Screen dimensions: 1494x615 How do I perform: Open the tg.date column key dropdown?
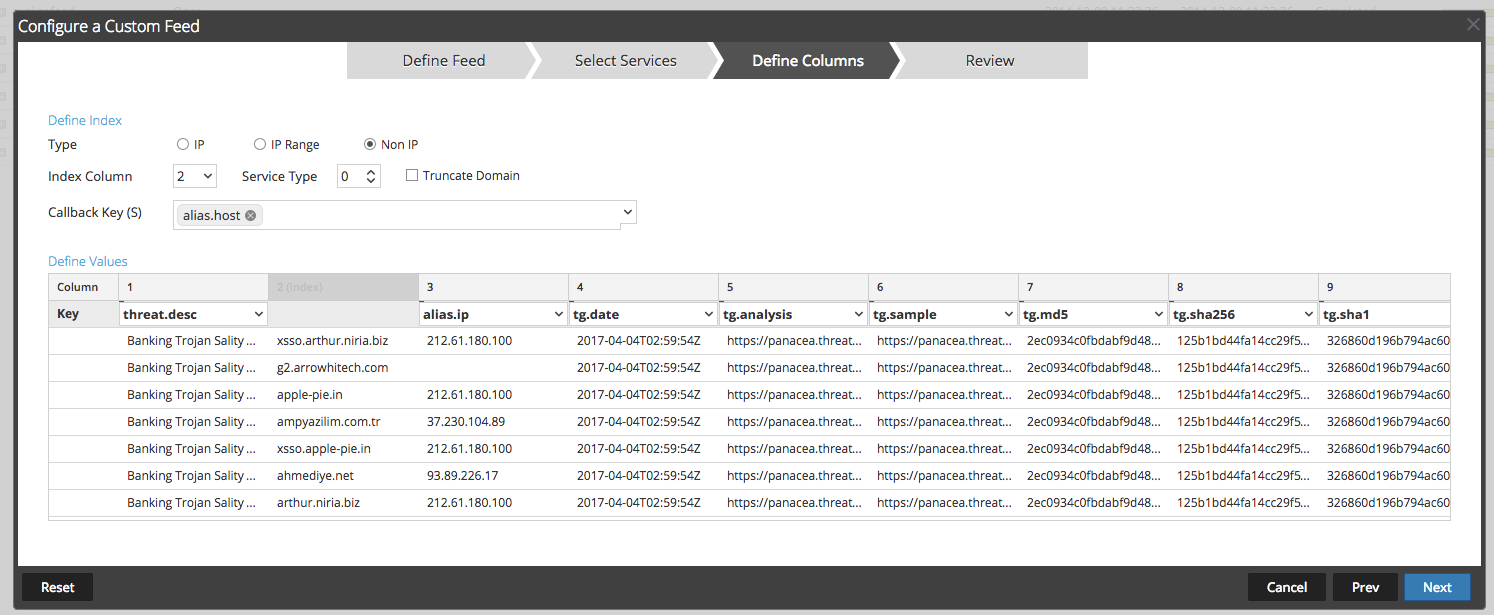[708, 314]
